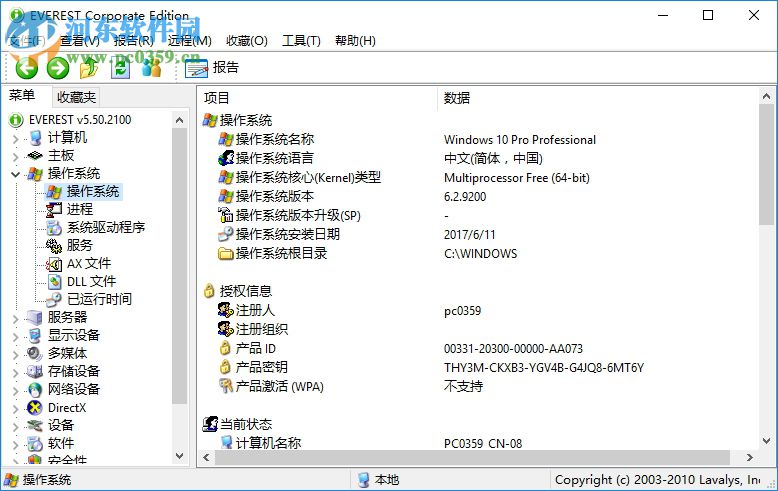
Task: Expand the 计算机 tree node
Action: click(x=15, y=139)
